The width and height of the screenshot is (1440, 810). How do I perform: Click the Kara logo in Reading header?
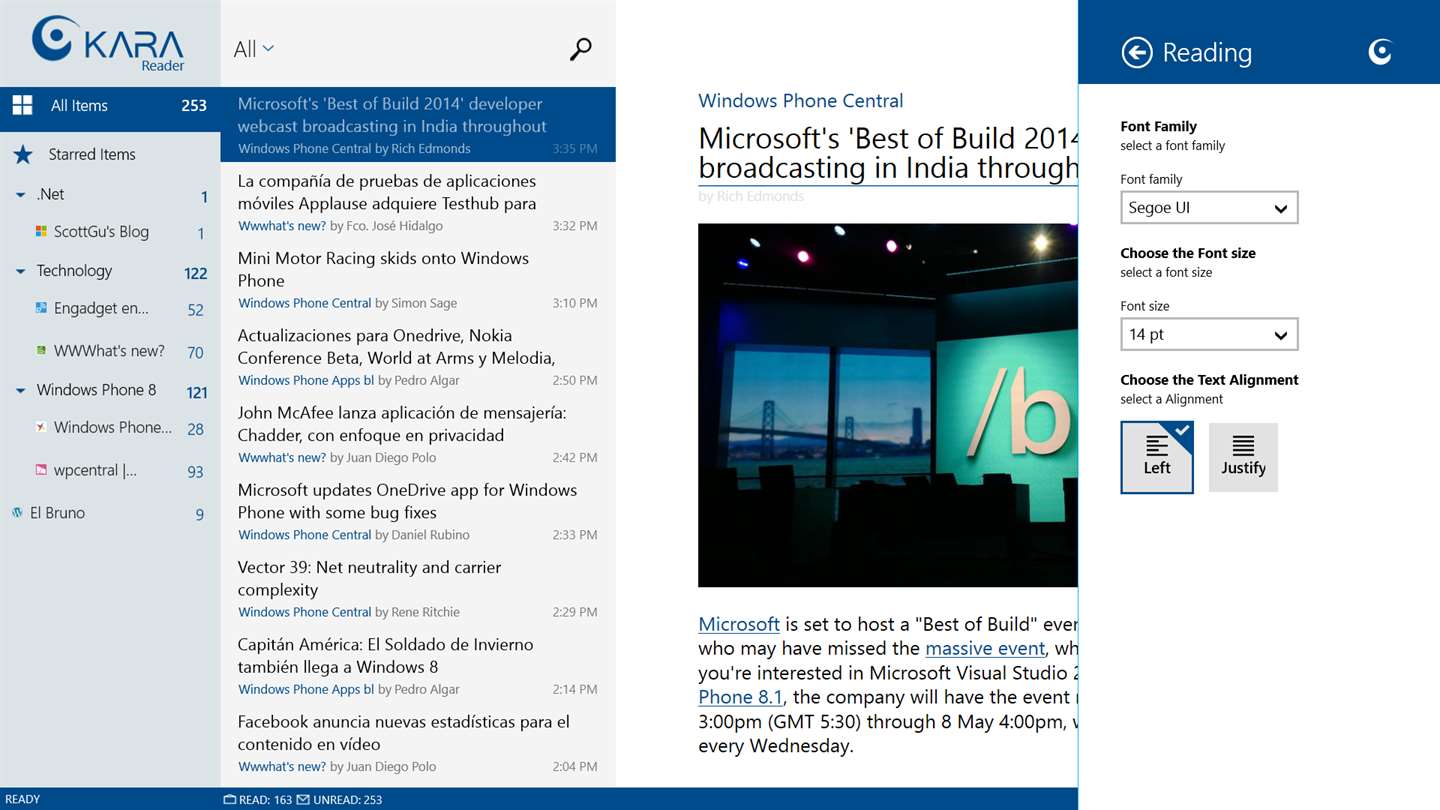click(1380, 52)
